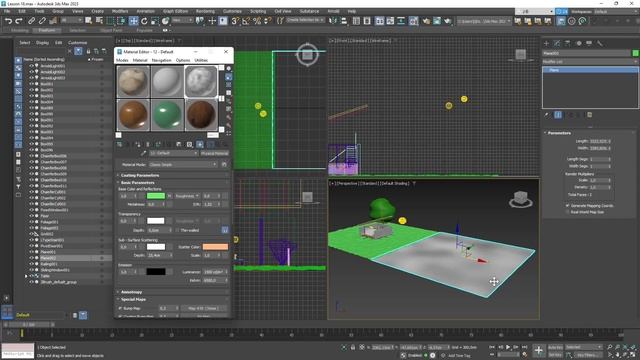Image resolution: width=640 pixels, height=360 pixels.
Task: Click the Undo icon in main toolbar
Action: [8, 21]
